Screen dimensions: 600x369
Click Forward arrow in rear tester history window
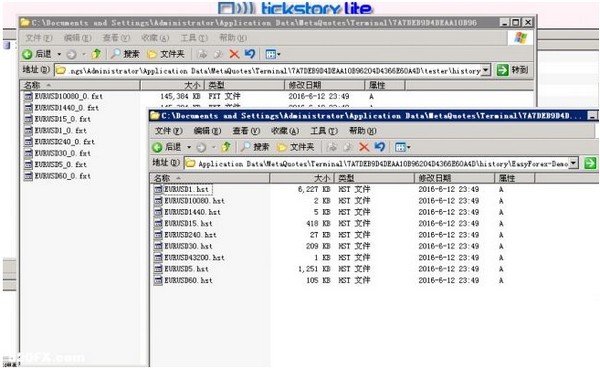click(x=72, y=54)
